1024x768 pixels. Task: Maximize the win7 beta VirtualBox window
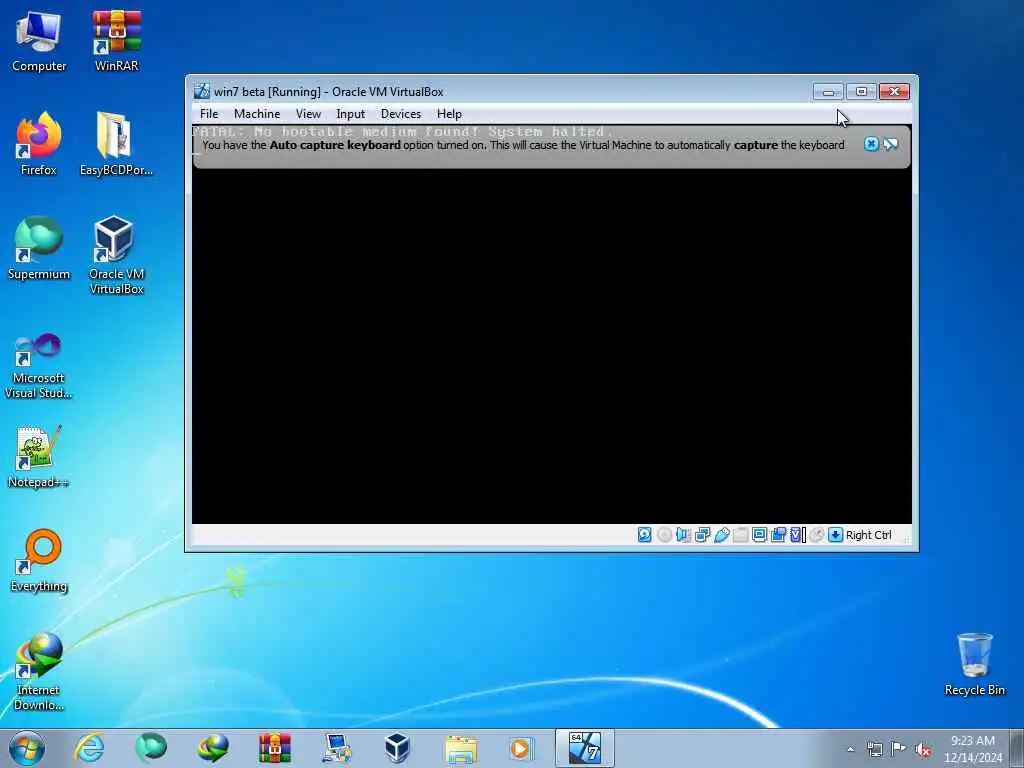point(861,91)
